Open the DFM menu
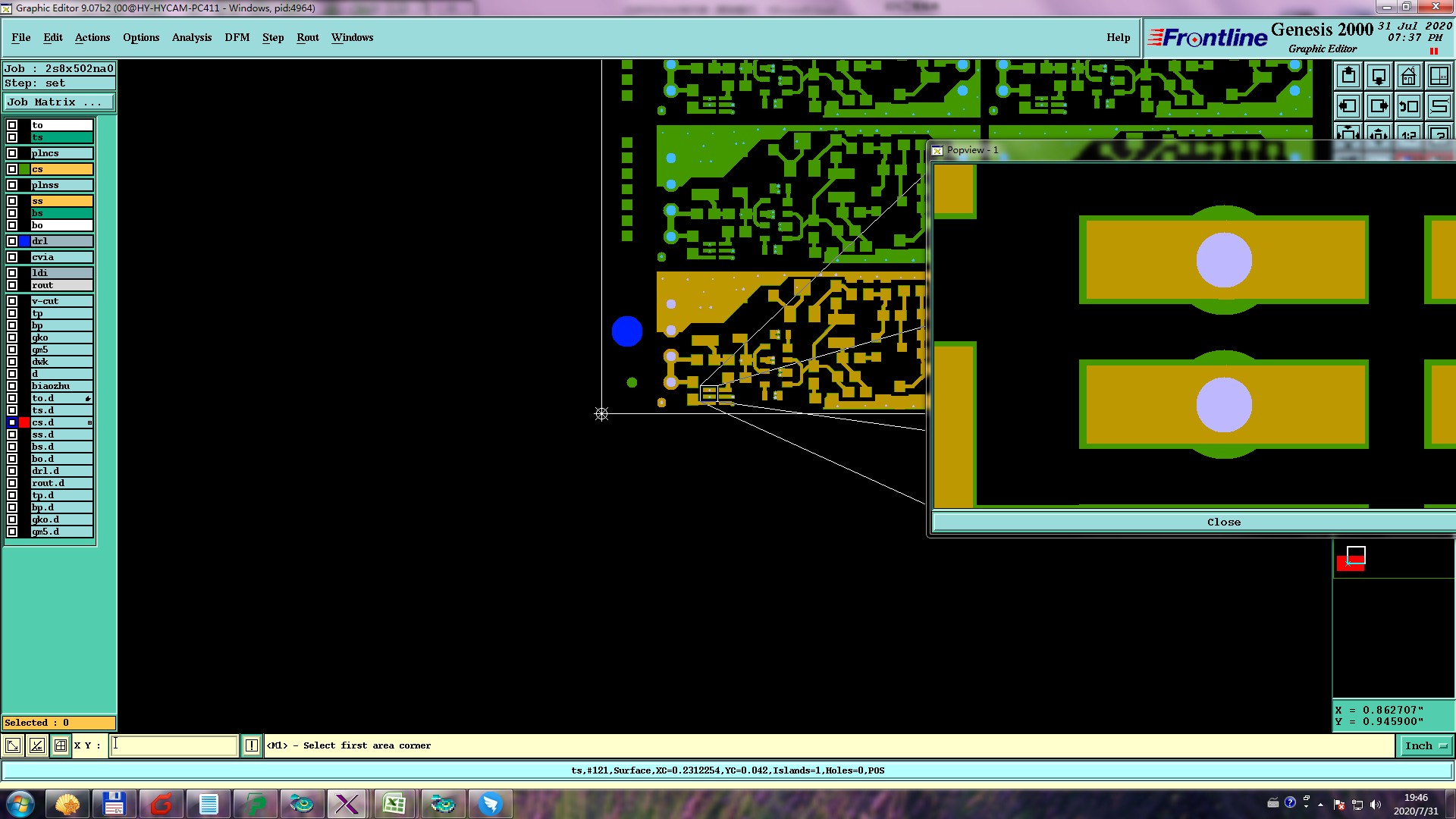The width and height of the screenshot is (1456, 819). click(237, 37)
